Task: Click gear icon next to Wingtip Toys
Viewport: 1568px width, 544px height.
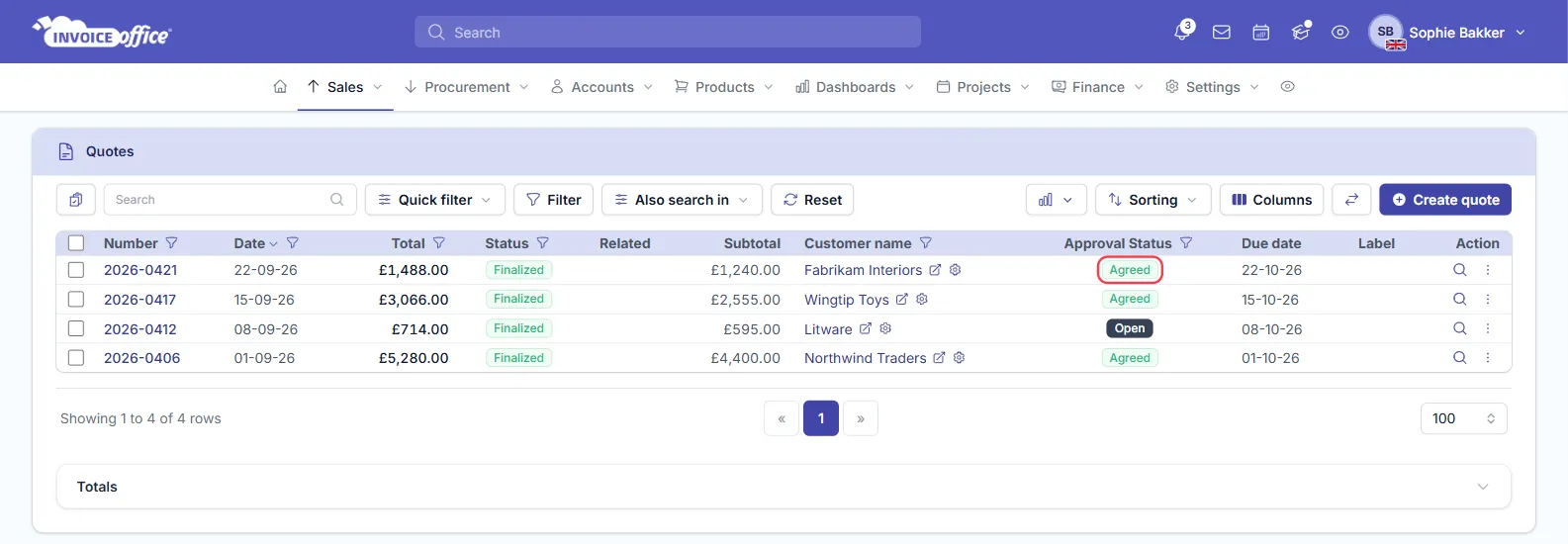Action: pyautogui.click(x=922, y=299)
